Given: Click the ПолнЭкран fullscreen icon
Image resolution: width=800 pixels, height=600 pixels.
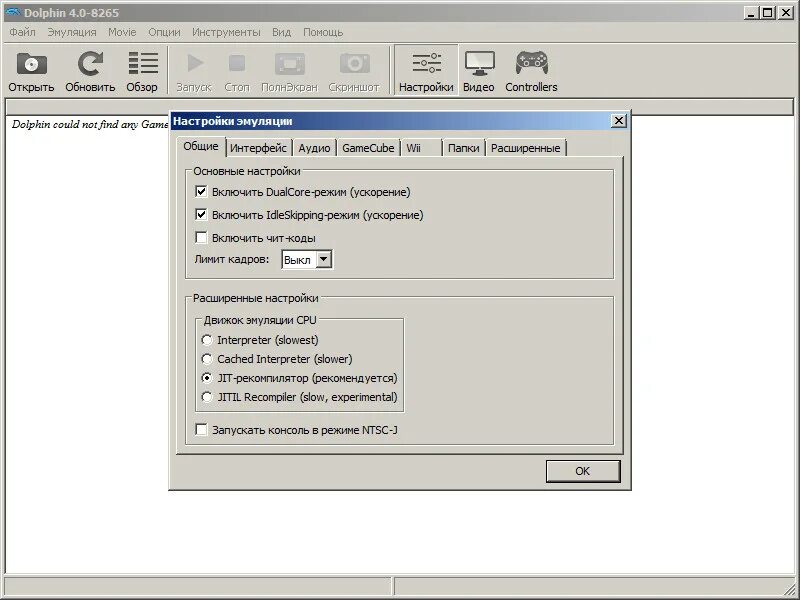Looking at the screenshot, I should point(290,64).
